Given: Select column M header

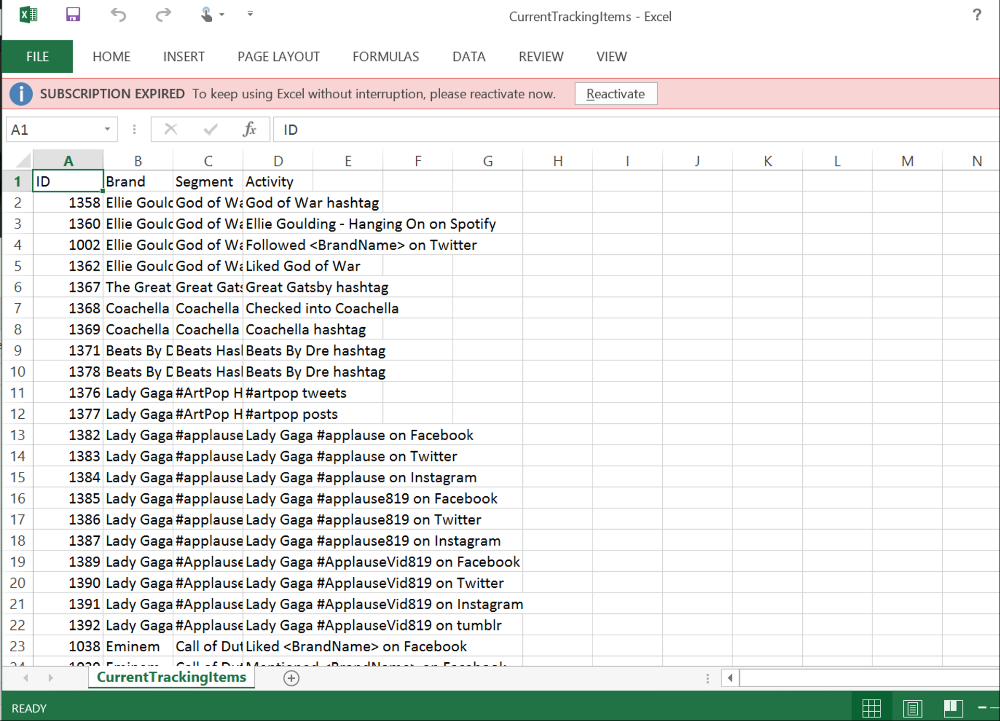Looking at the screenshot, I should coord(907,161).
